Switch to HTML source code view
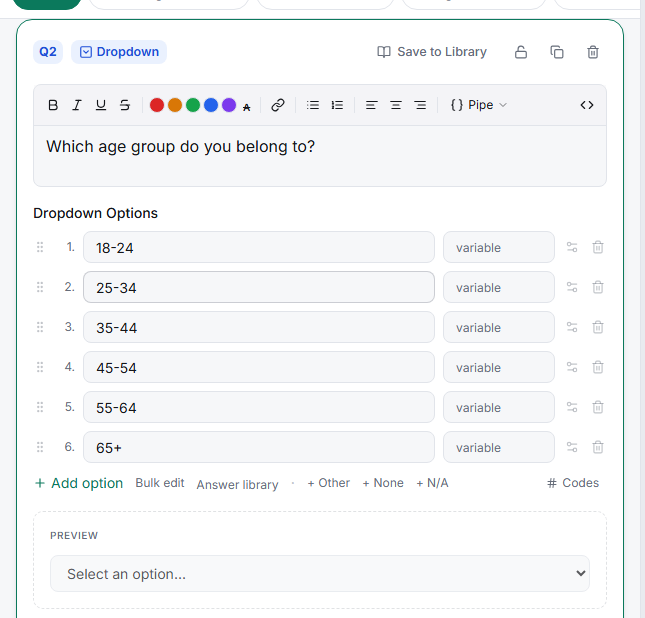This screenshot has width=645, height=618. point(587,105)
